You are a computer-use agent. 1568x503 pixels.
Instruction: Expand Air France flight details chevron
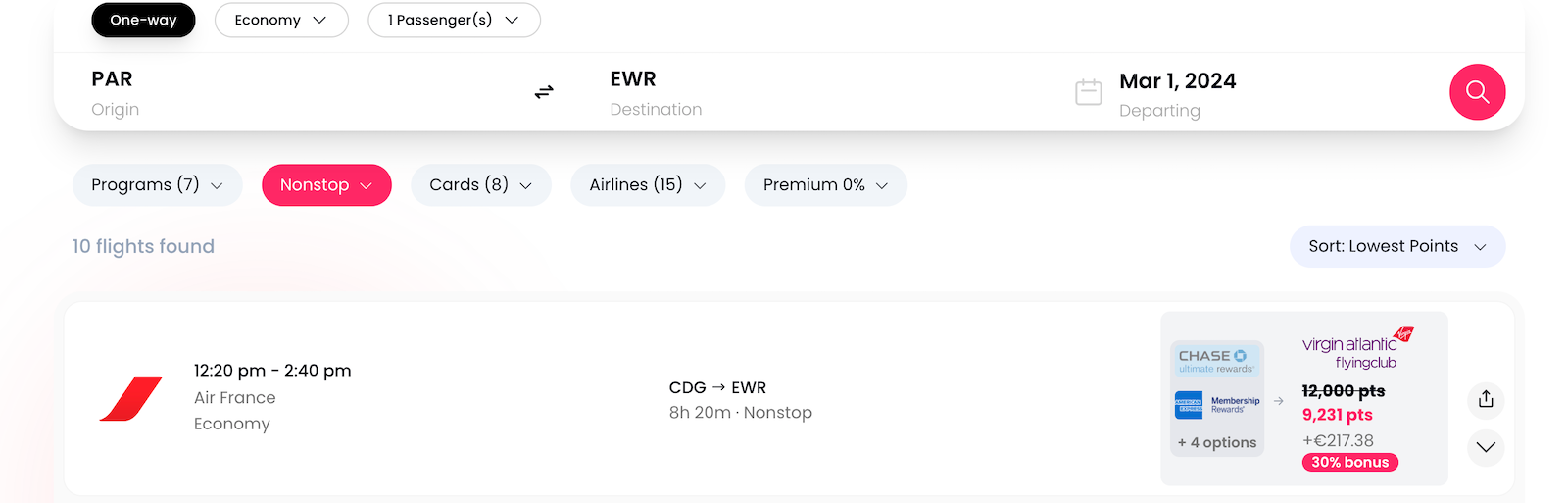(x=1486, y=447)
